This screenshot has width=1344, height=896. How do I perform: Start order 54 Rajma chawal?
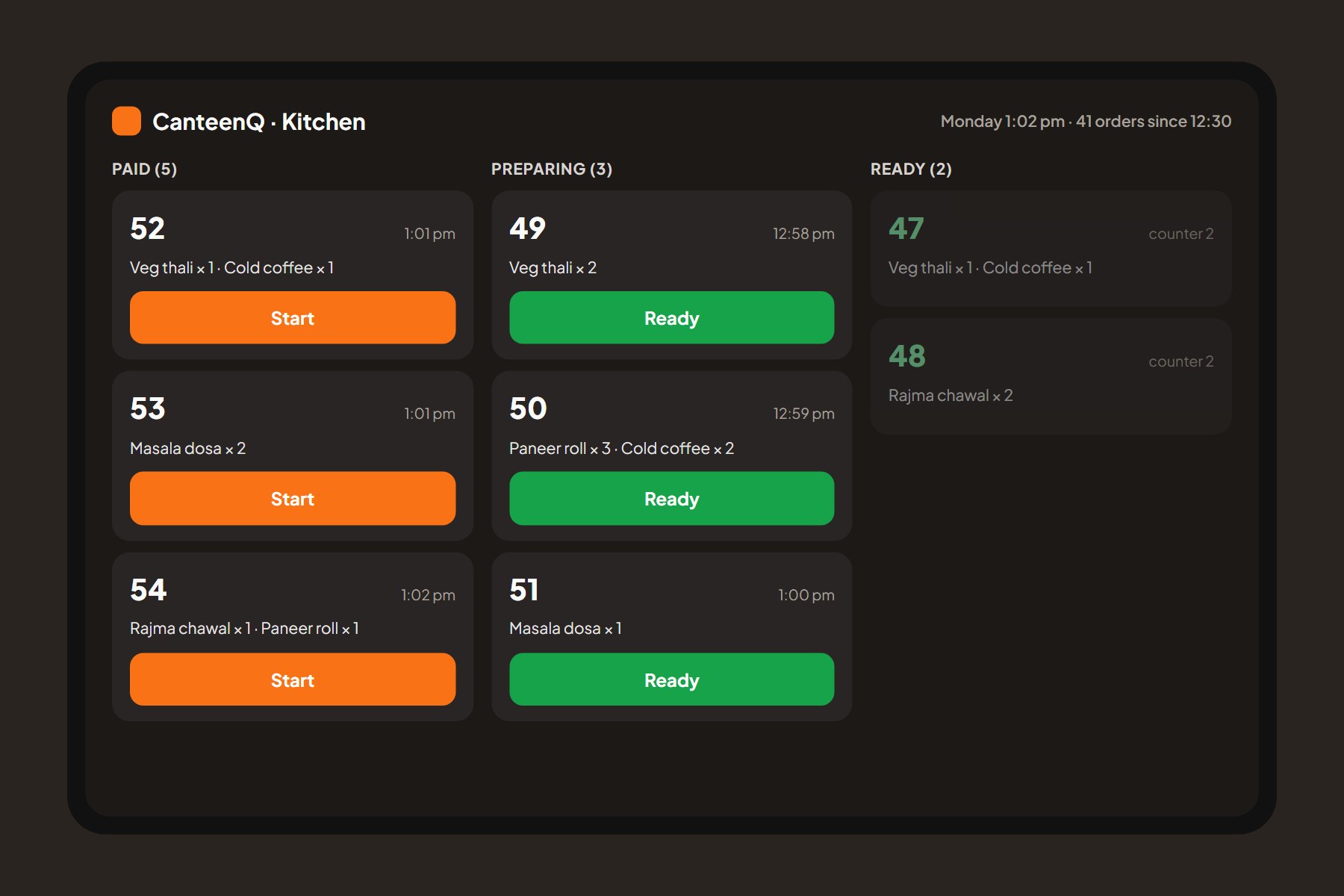tap(293, 679)
